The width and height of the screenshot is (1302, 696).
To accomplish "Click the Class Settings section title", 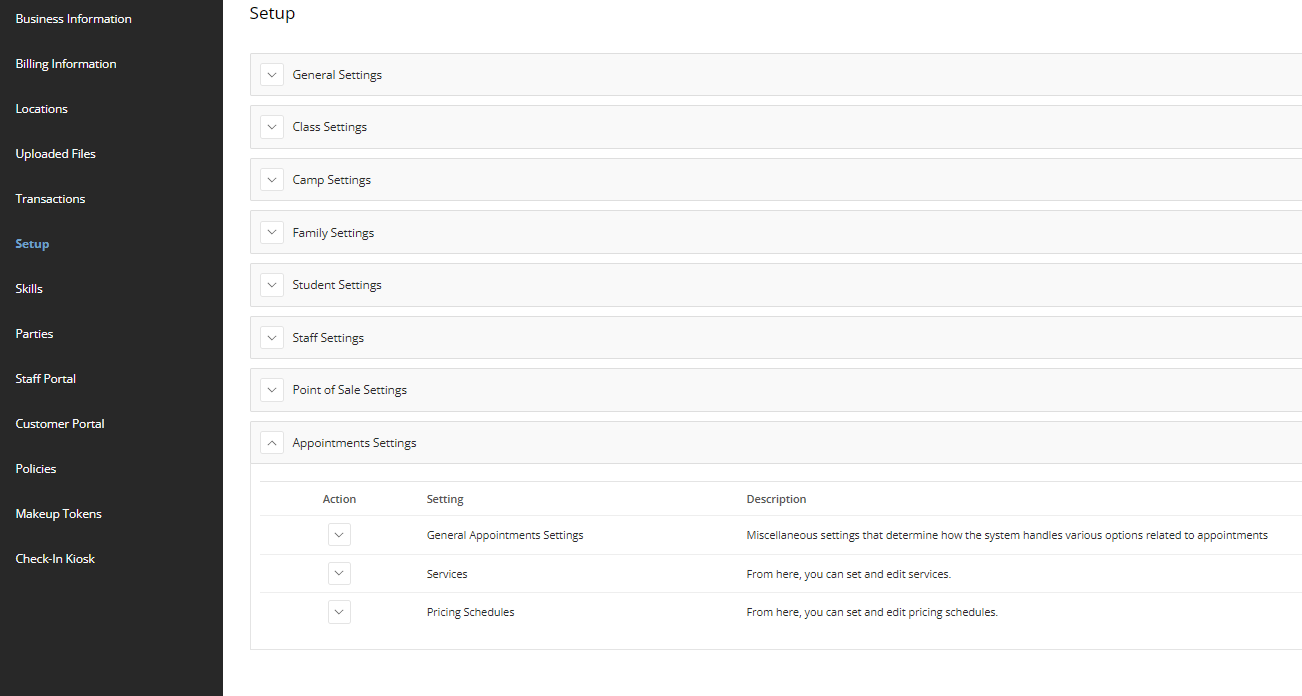I will pos(330,127).
